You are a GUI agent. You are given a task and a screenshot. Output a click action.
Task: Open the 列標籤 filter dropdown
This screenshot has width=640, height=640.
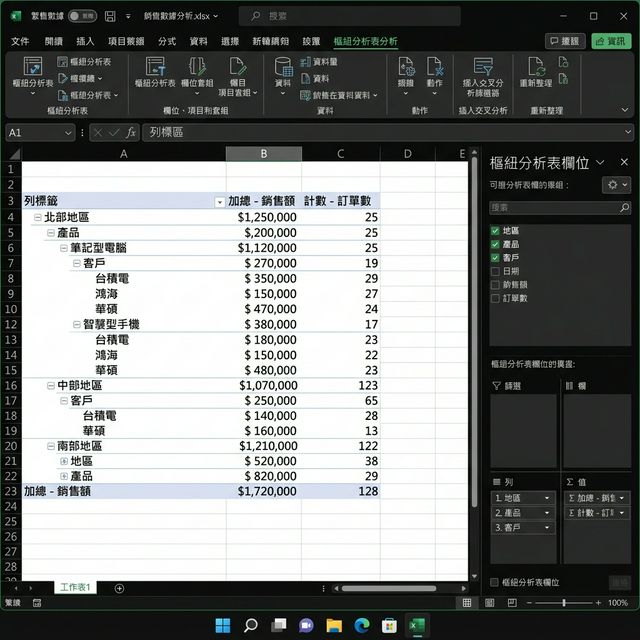pos(220,202)
